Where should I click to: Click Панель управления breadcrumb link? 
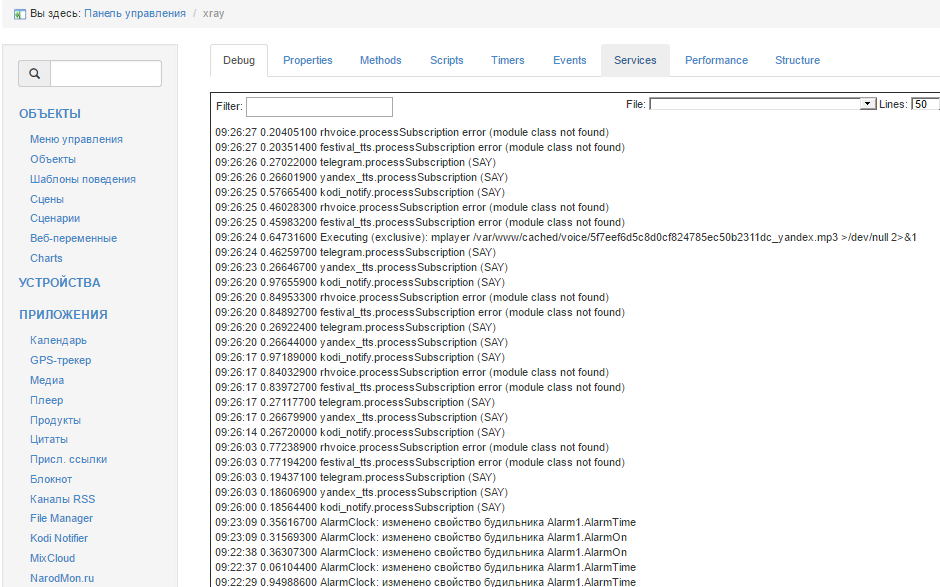click(x=134, y=14)
